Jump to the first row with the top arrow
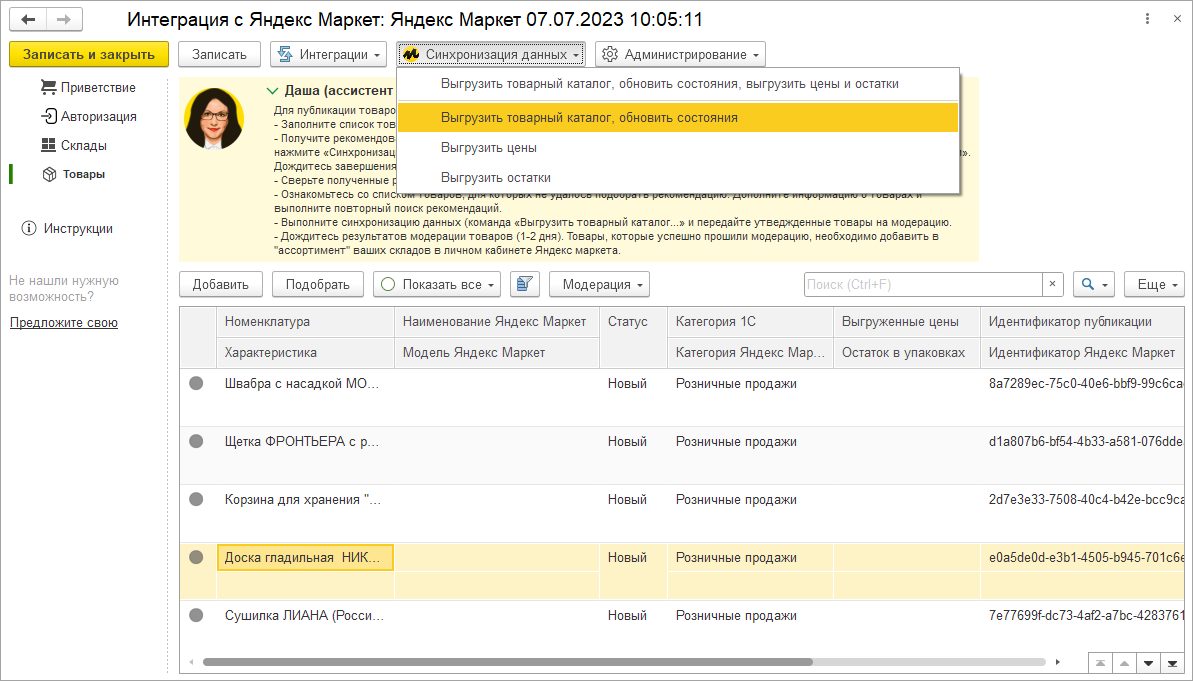The image size is (1193, 681). (x=1100, y=663)
